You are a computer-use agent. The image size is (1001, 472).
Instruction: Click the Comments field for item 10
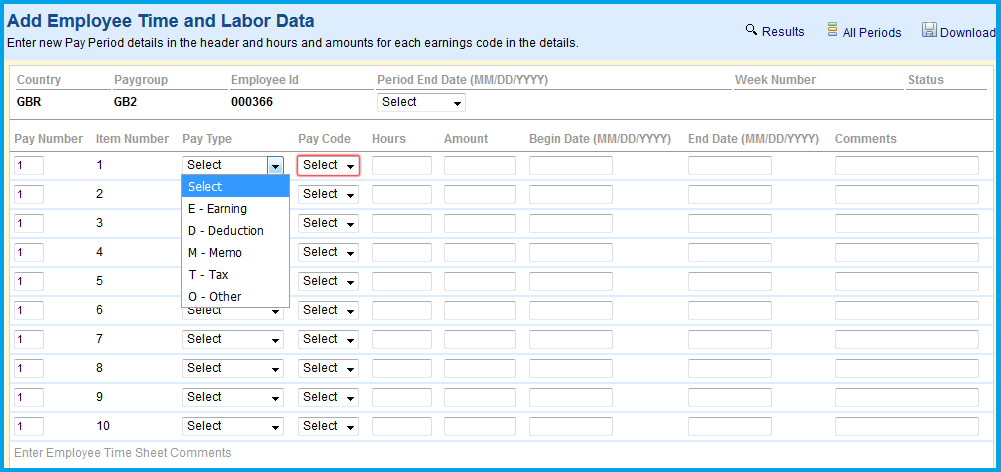coord(906,426)
